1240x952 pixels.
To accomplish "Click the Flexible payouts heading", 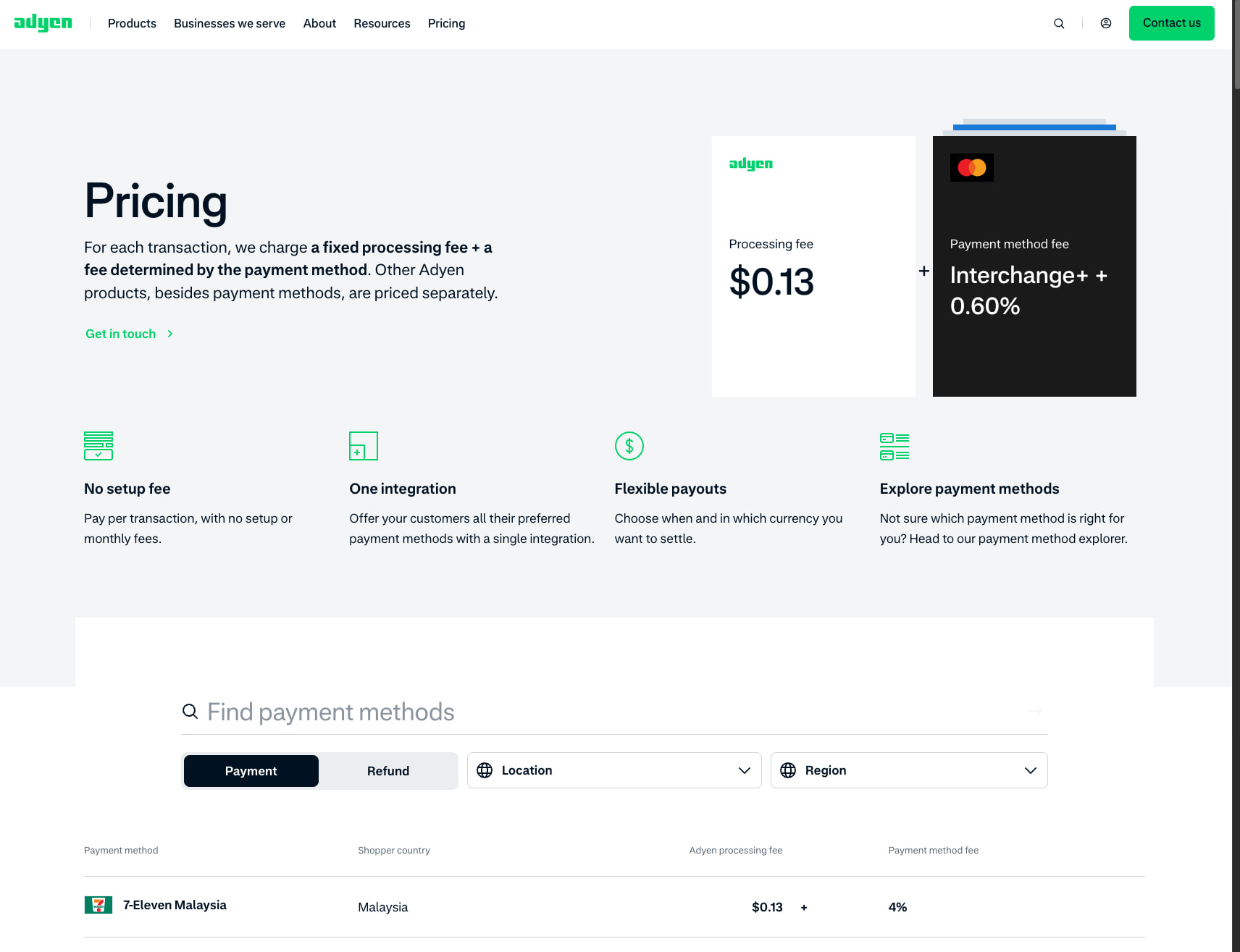I will (x=671, y=489).
